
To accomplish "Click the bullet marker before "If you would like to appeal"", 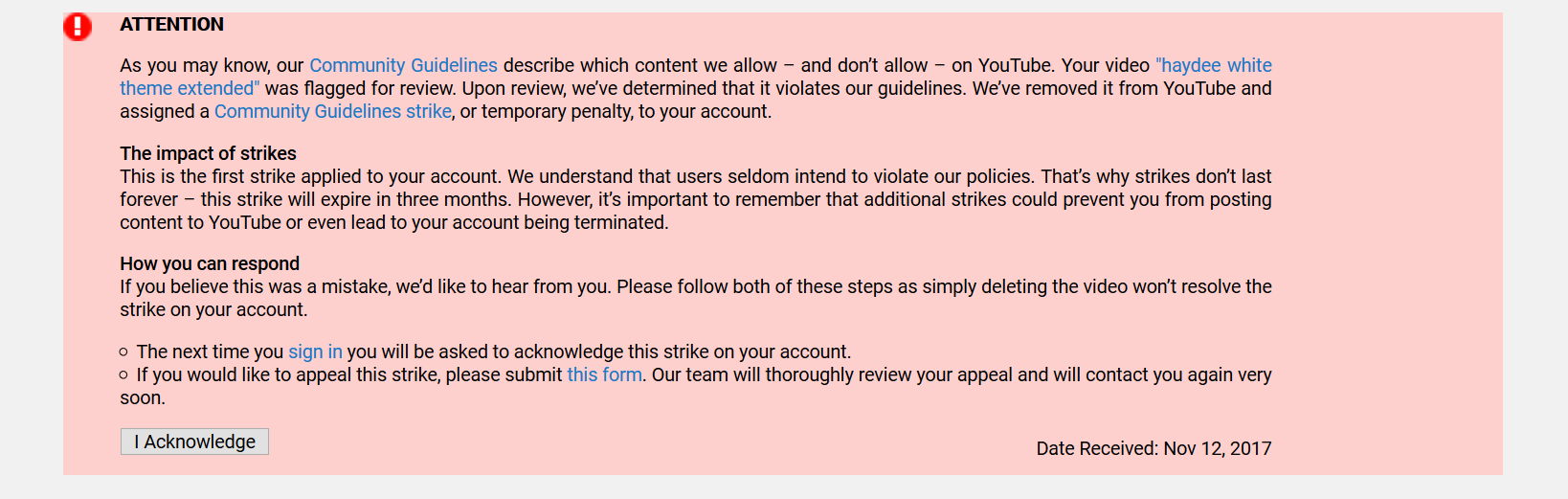I will pos(123,374).
